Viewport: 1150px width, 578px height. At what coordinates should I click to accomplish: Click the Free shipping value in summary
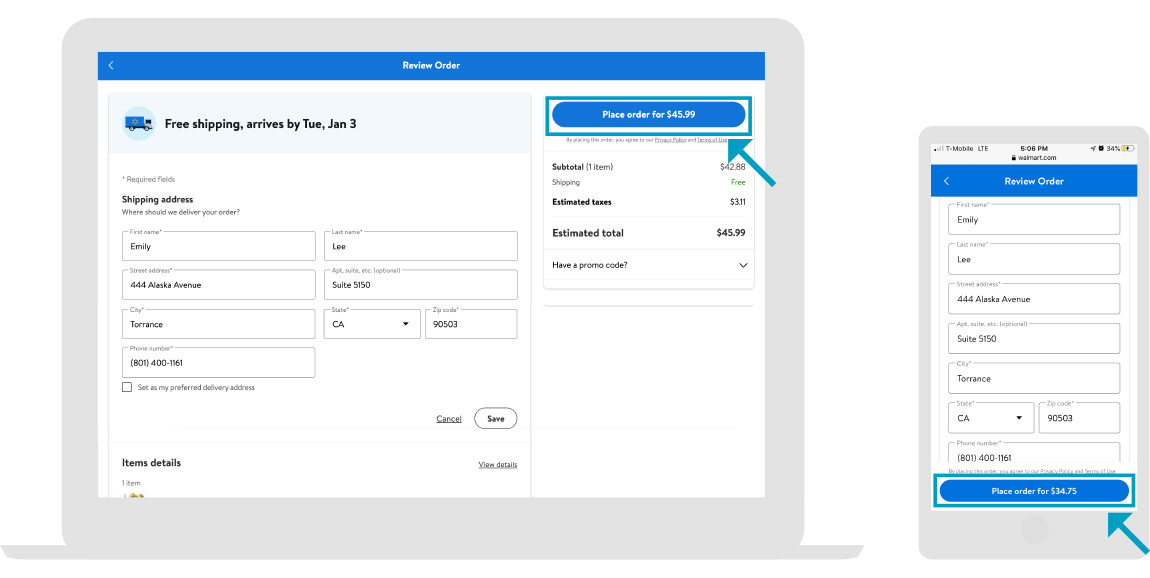click(x=739, y=183)
